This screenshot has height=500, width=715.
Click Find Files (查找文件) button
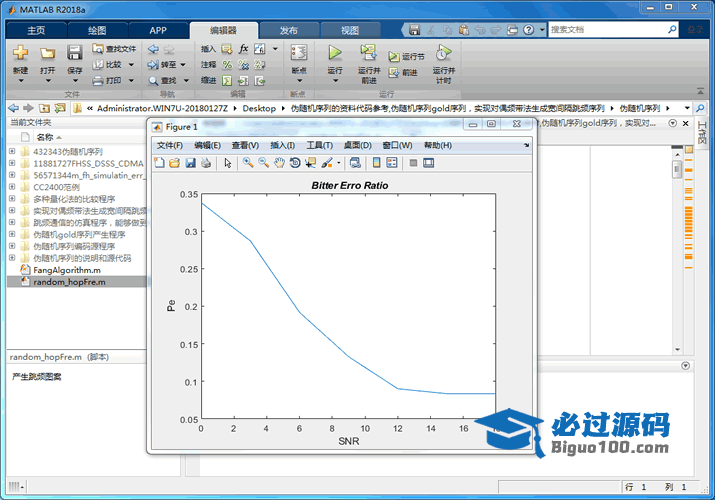click(114, 49)
